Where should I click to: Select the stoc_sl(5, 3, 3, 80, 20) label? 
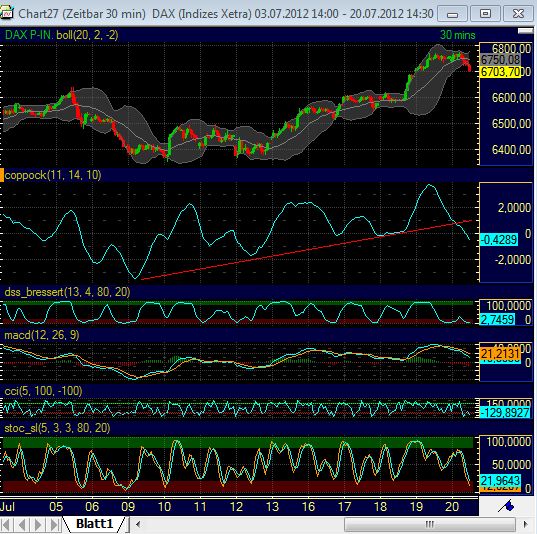[57, 428]
